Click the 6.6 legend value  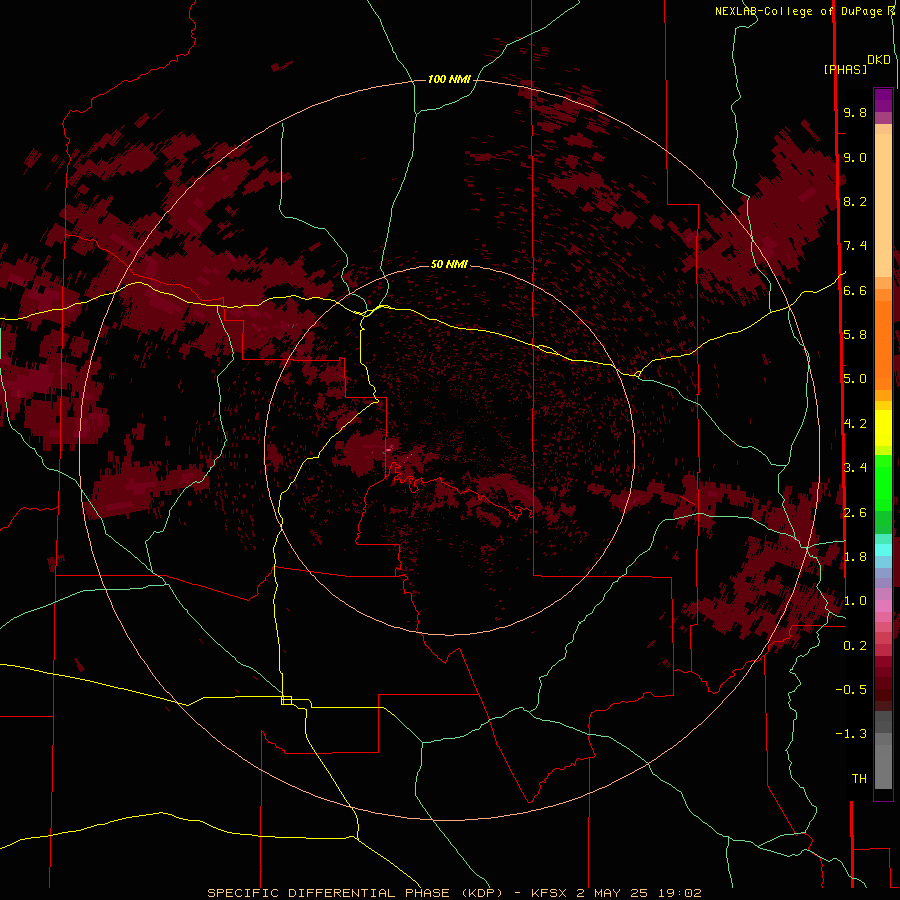pos(855,290)
